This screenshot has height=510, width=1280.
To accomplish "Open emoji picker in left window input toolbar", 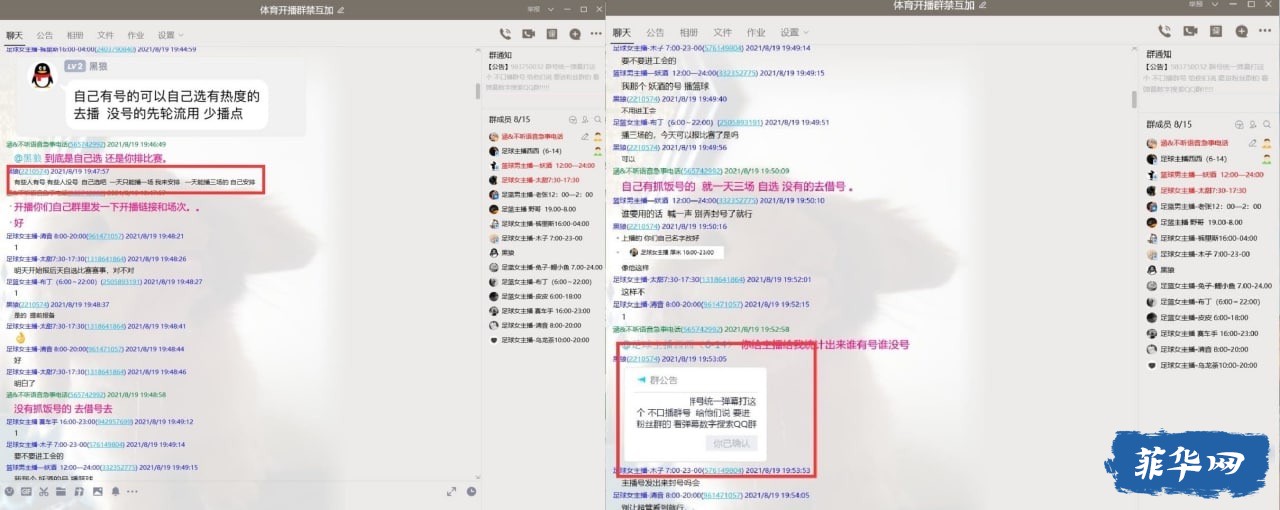I will (10, 491).
